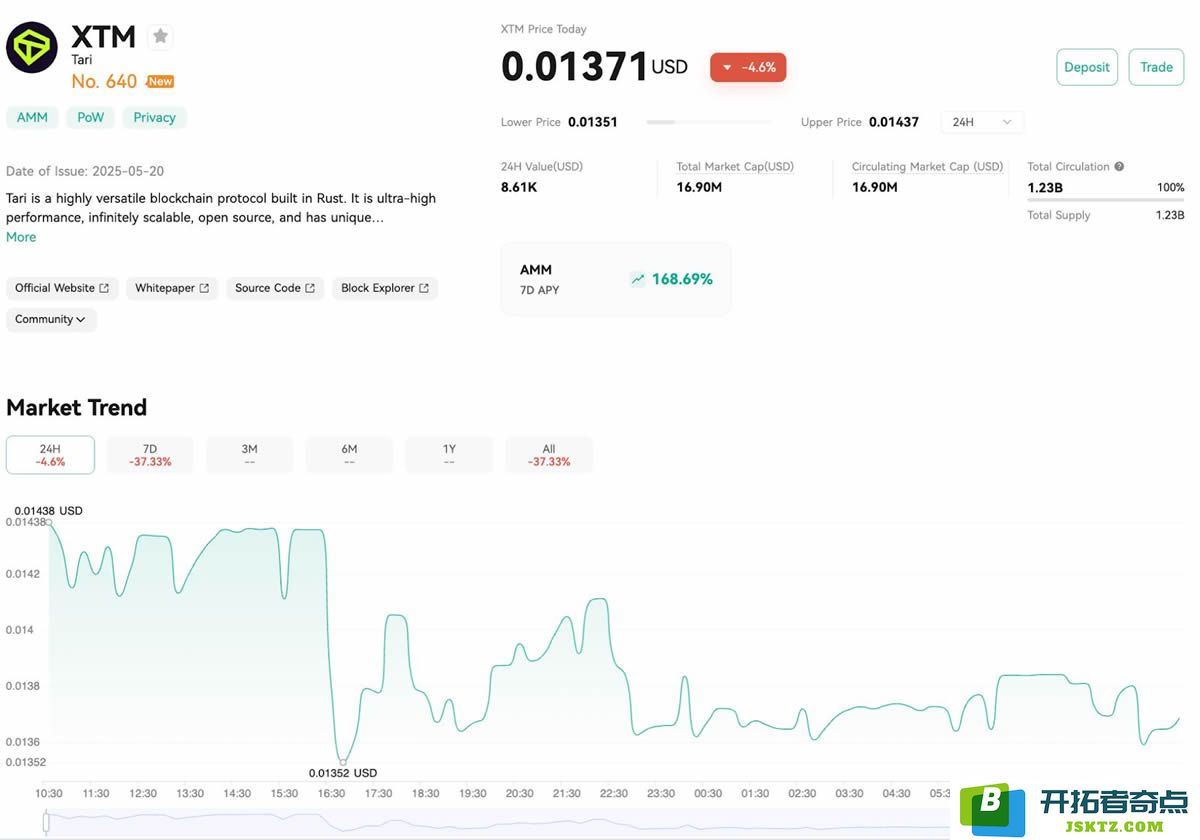Click the 0.0142 price axis label
Image resolution: width=1200 pixels, height=840 pixels.
(23, 574)
